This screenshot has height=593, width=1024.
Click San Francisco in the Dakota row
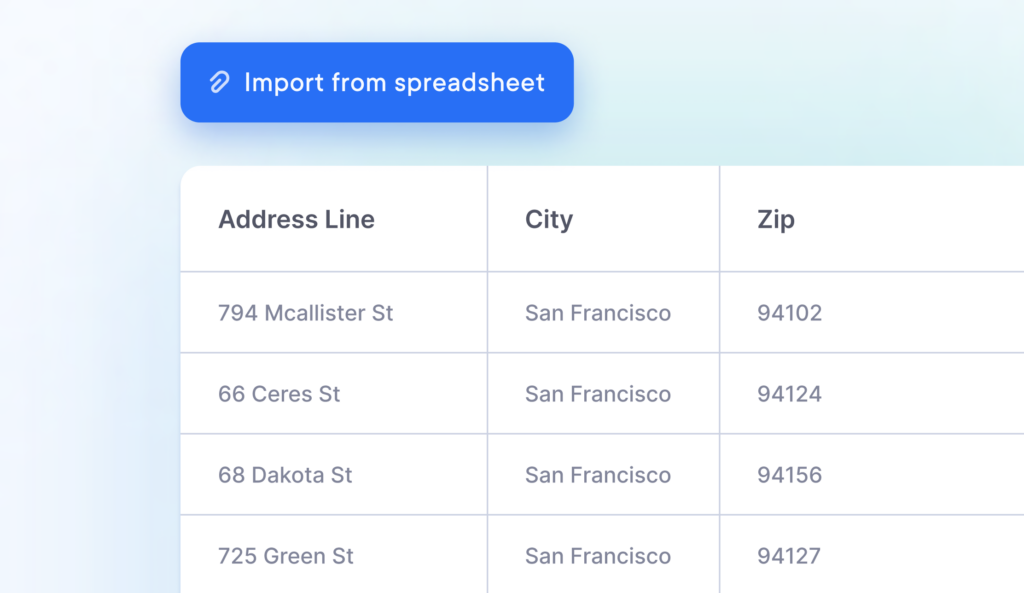(598, 475)
